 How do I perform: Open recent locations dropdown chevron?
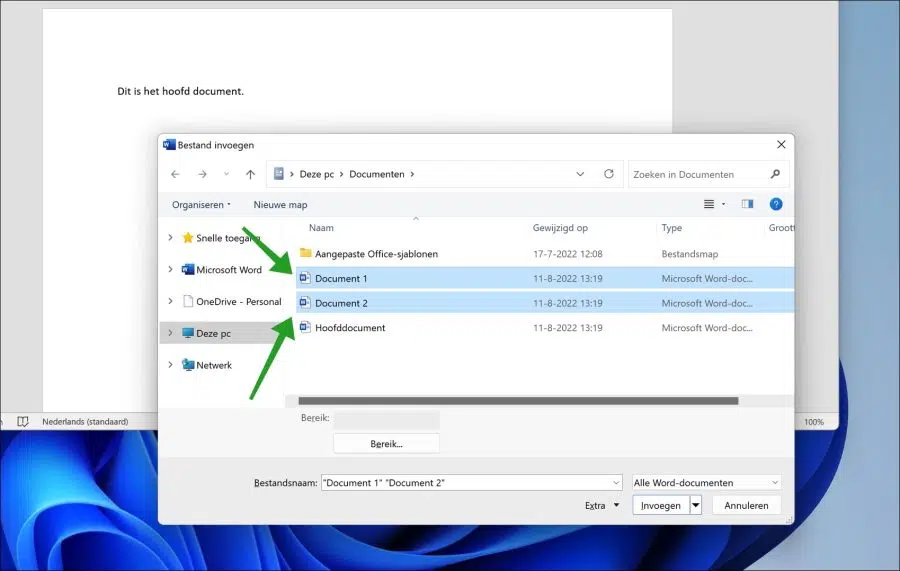(x=226, y=174)
